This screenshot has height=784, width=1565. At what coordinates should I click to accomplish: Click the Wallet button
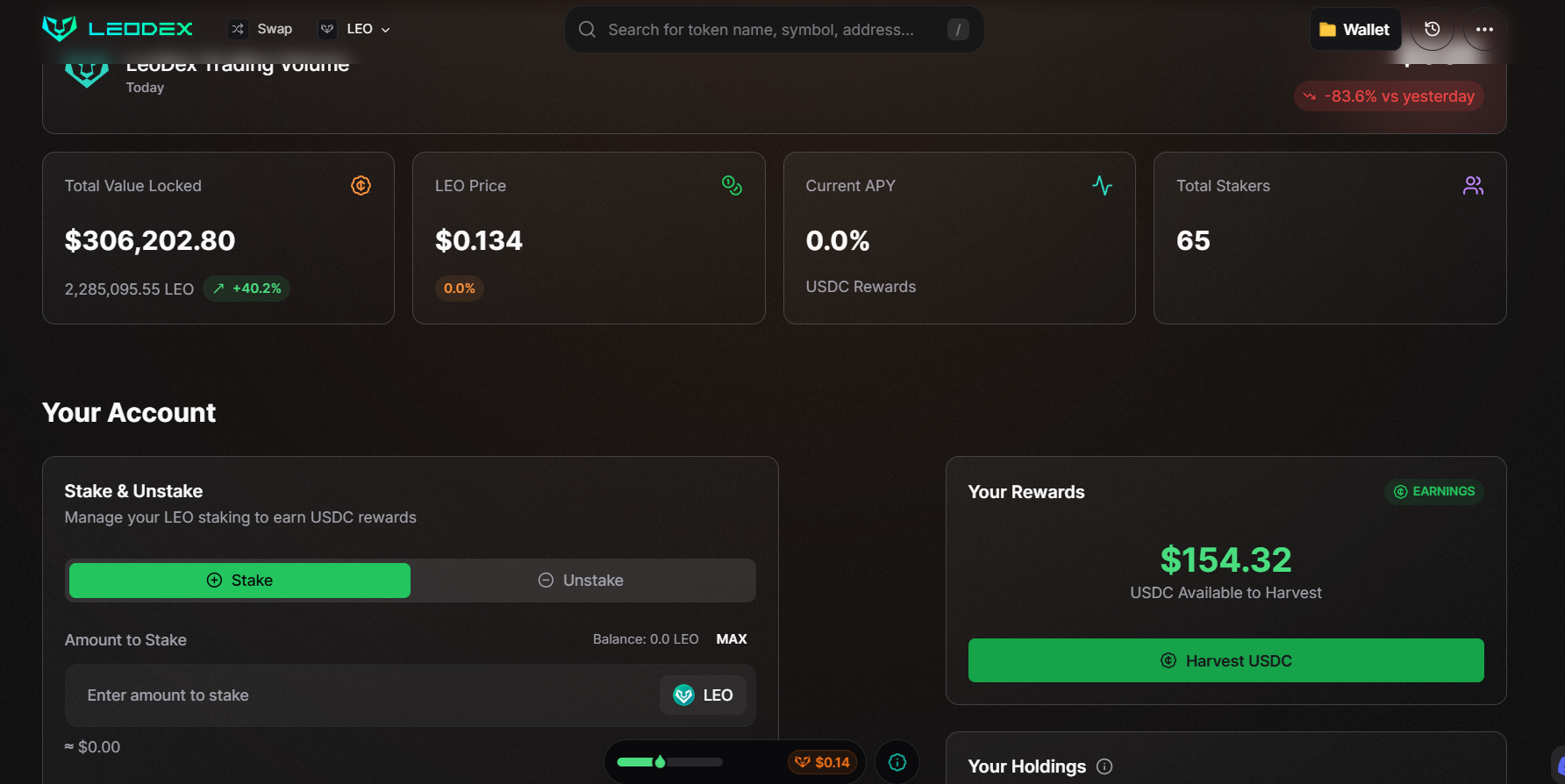1354,29
